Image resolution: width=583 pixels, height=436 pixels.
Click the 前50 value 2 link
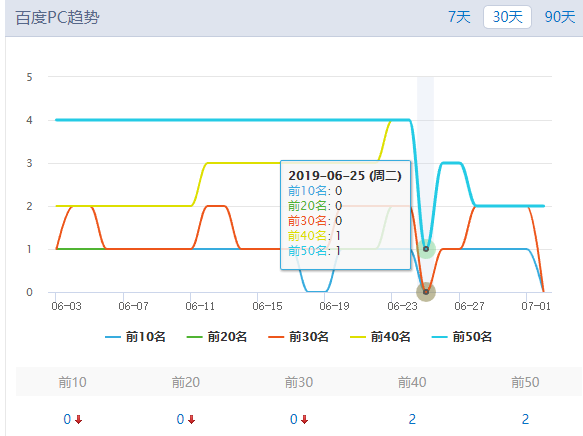click(525, 419)
